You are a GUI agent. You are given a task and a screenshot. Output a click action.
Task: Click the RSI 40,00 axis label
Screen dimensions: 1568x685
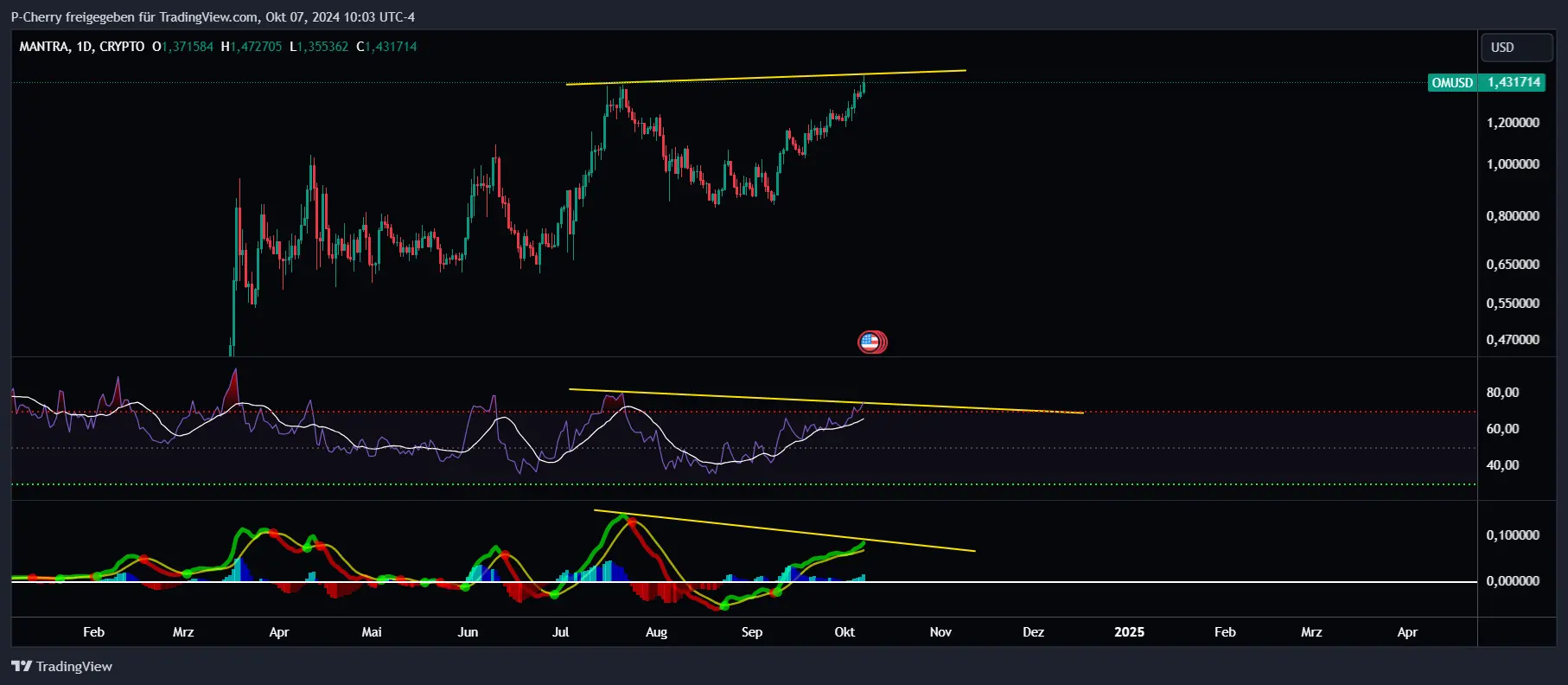pos(1502,465)
